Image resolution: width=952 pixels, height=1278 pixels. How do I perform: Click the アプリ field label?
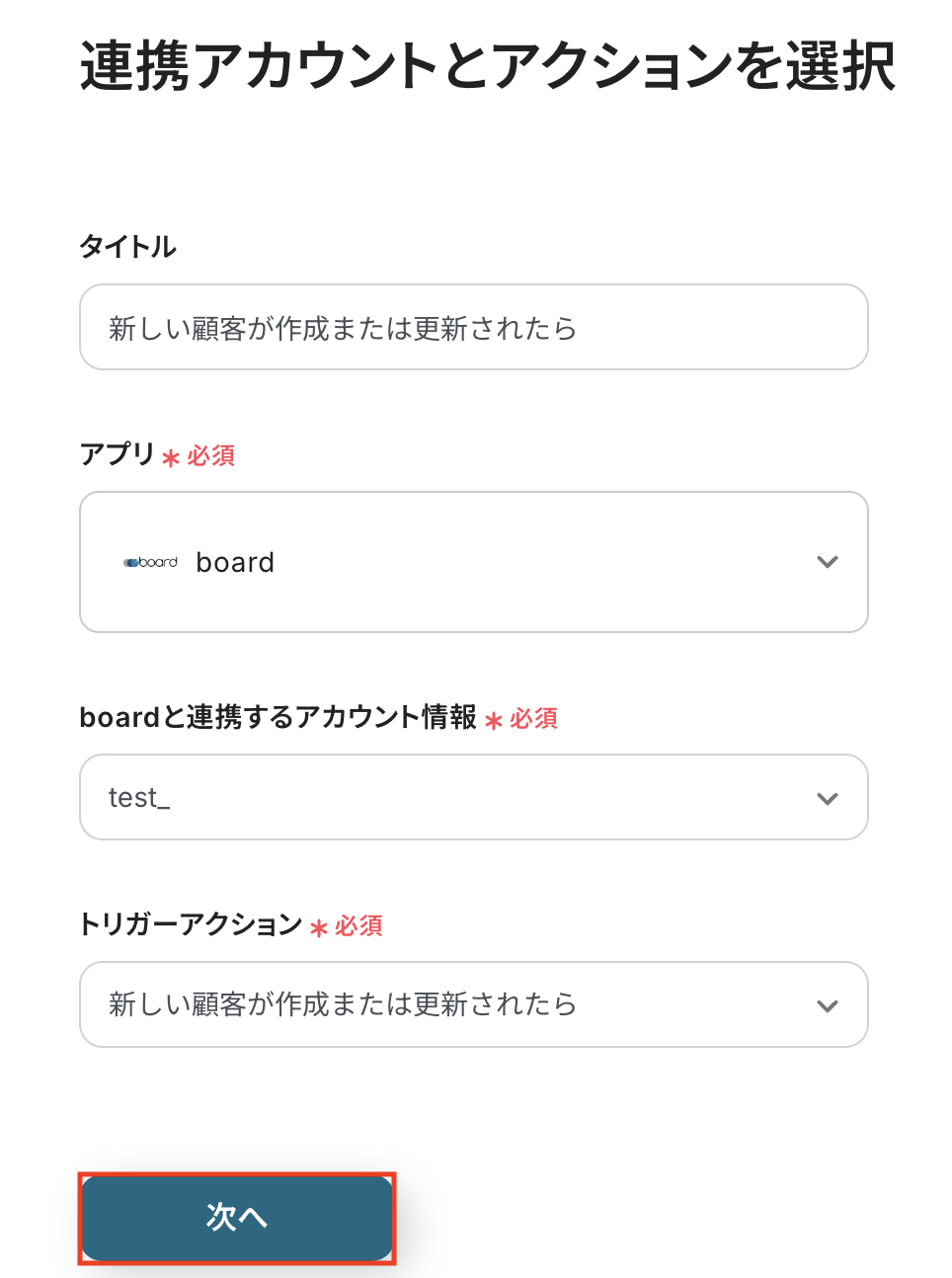[x=117, y=454]
